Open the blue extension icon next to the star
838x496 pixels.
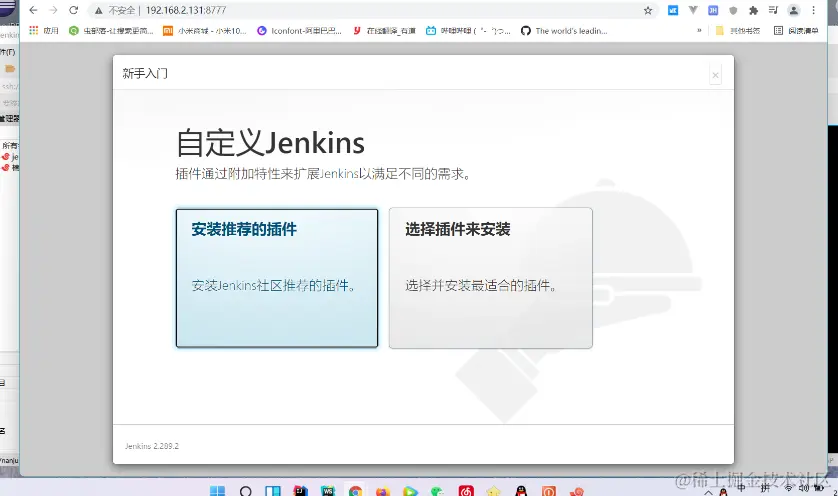click(x=673, y=10)
